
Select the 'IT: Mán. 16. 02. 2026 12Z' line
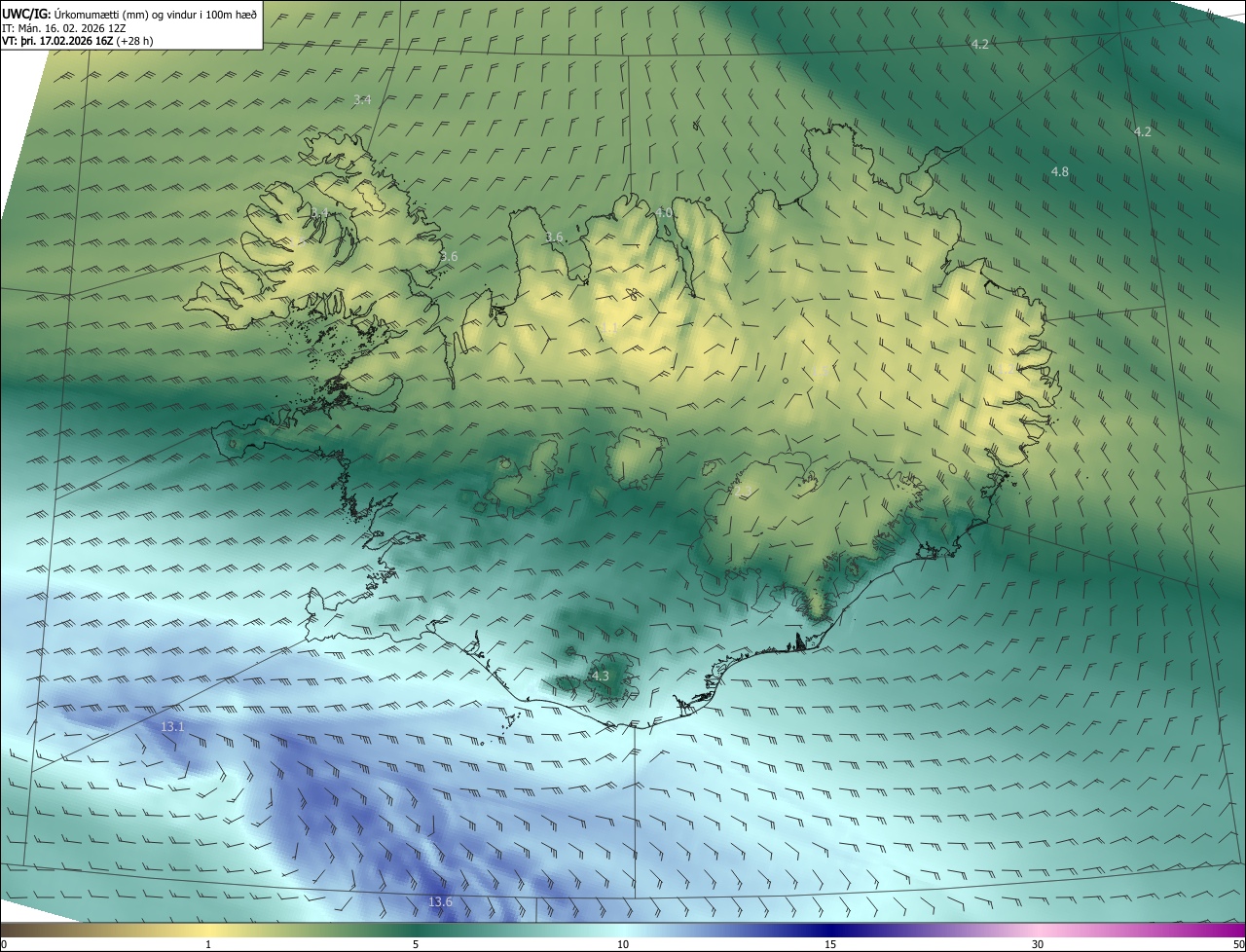pyautogui.click(x=66, y=28)
